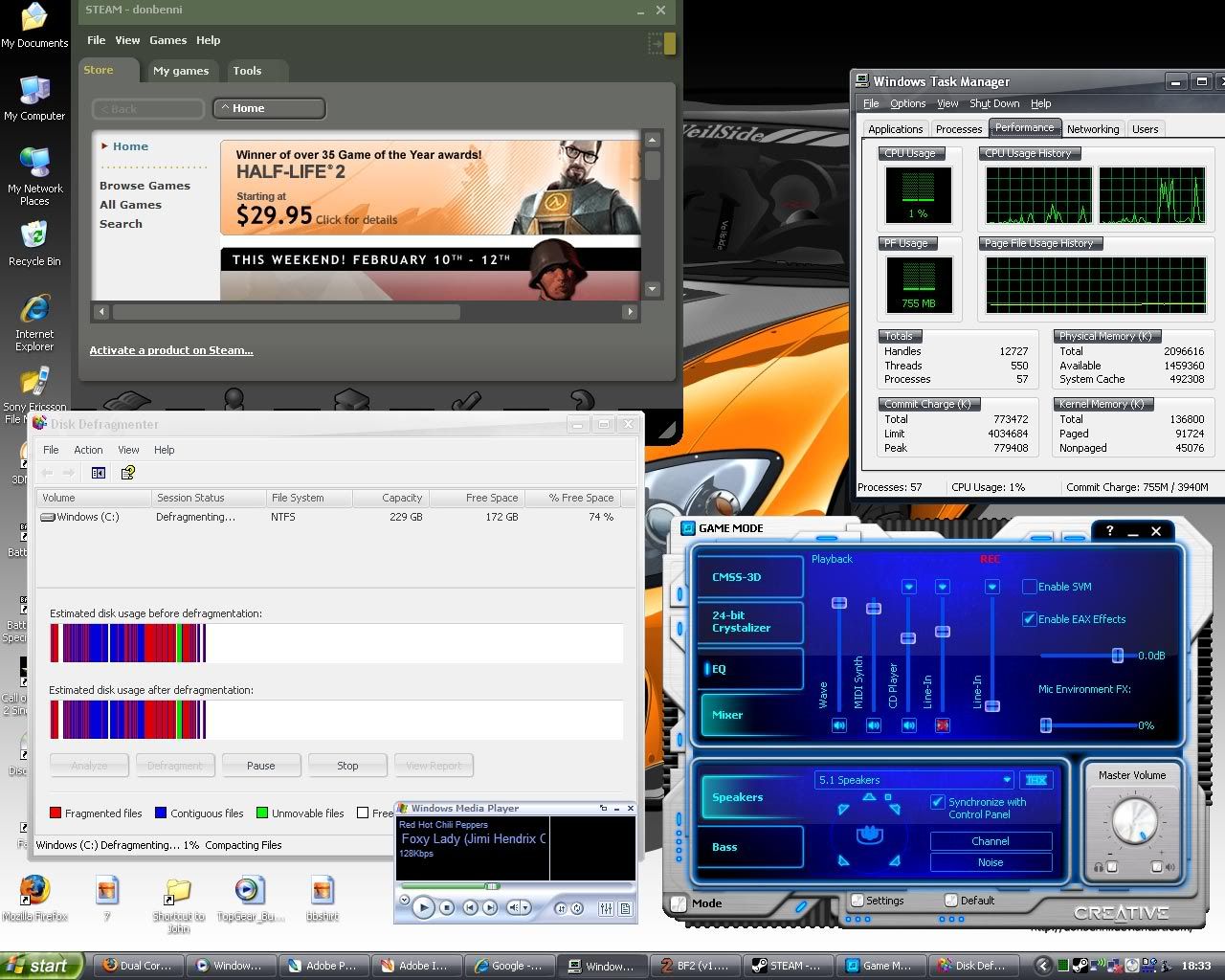Toggle shuffle in Windows Media Player
This screenshot has width=1225, height=980.
[561, 908]
